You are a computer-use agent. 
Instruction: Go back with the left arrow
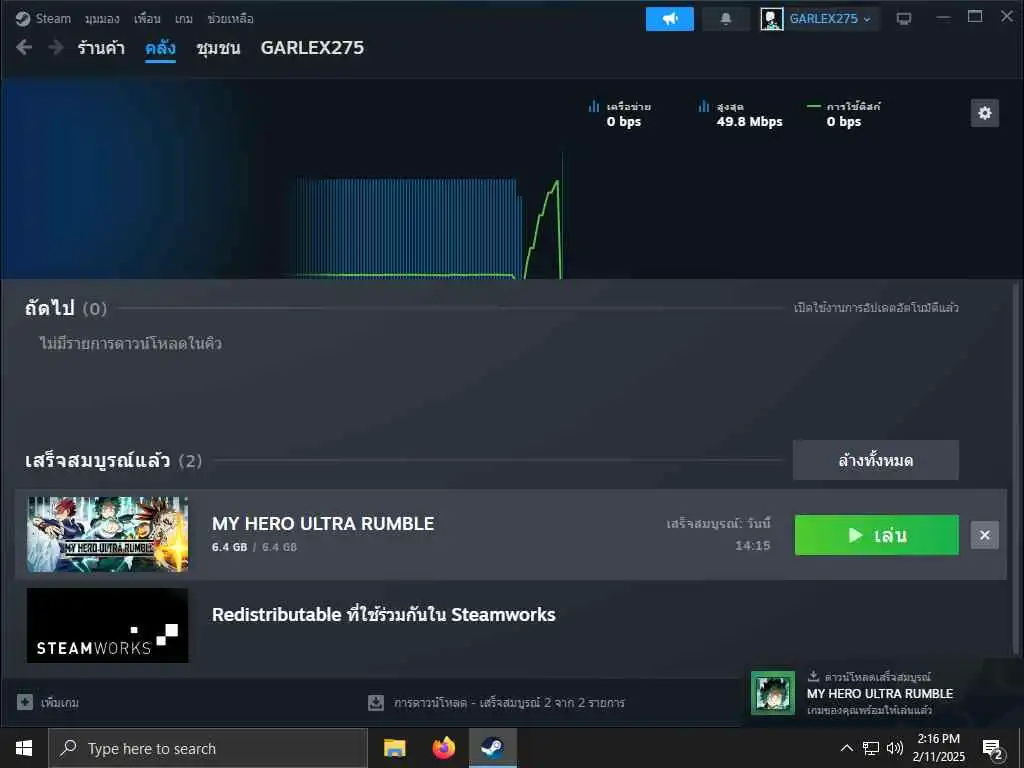click(x=24, y=47)
